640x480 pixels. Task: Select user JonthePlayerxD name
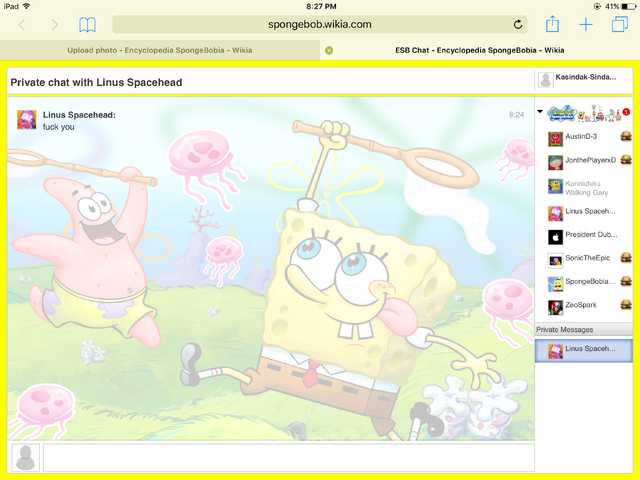click(590, 160)
